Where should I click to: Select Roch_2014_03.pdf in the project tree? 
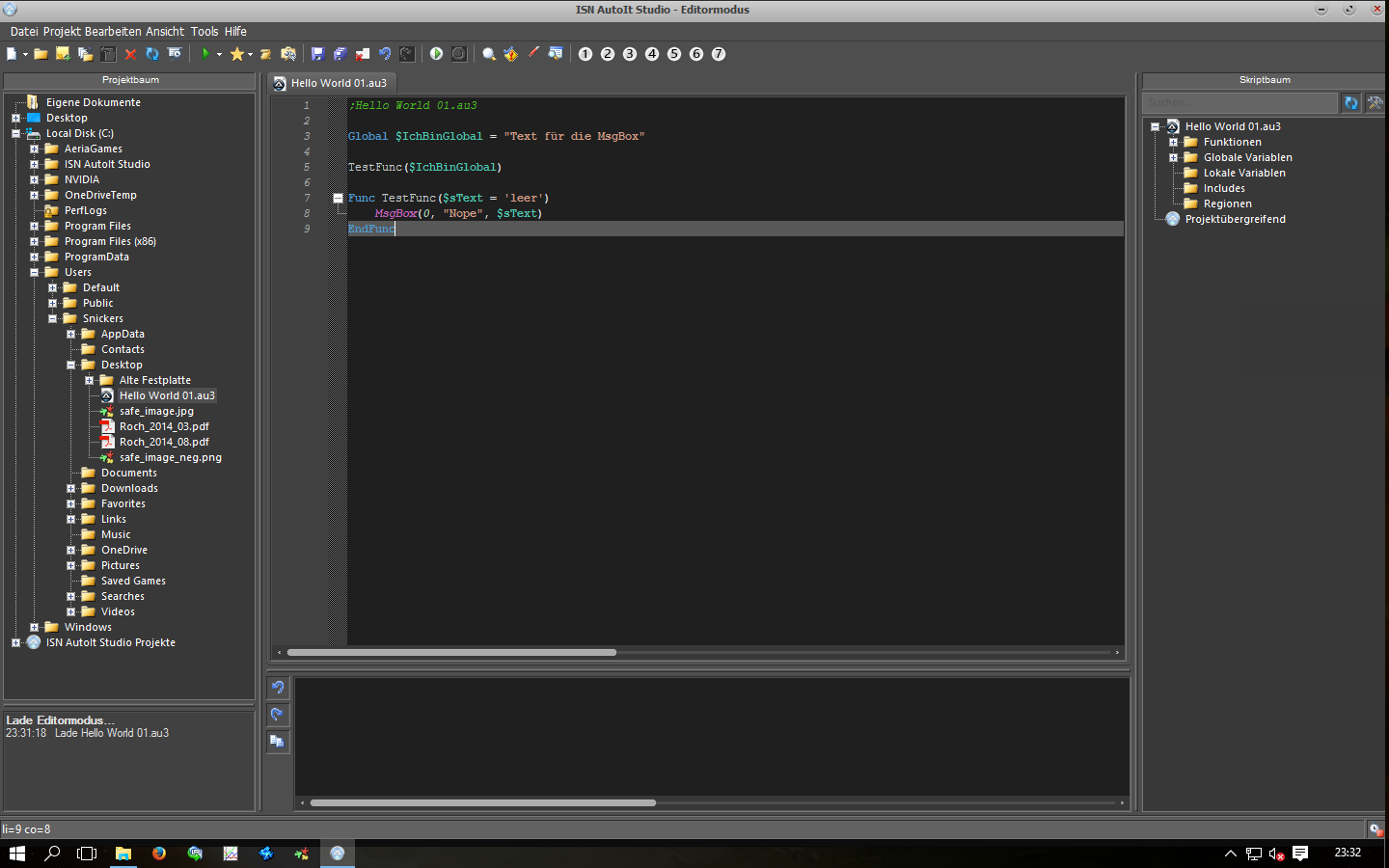click(164, 426)
